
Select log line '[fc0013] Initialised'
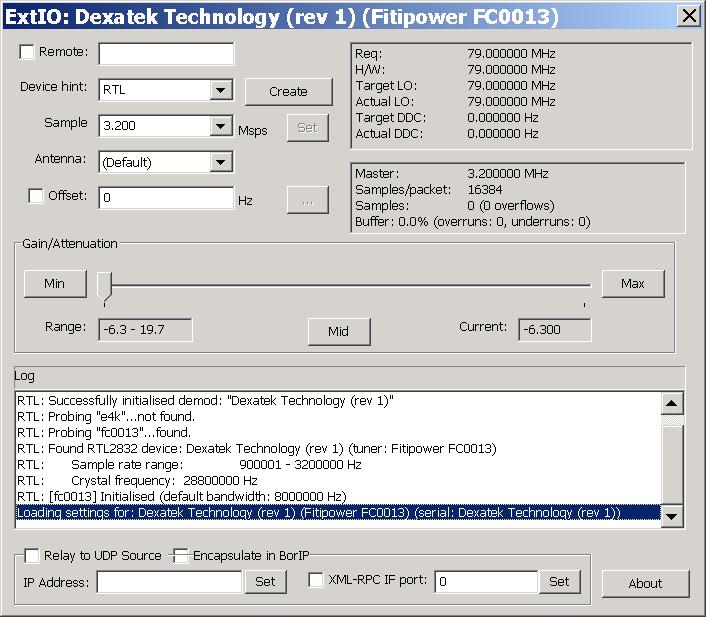[x=338, y=497]
